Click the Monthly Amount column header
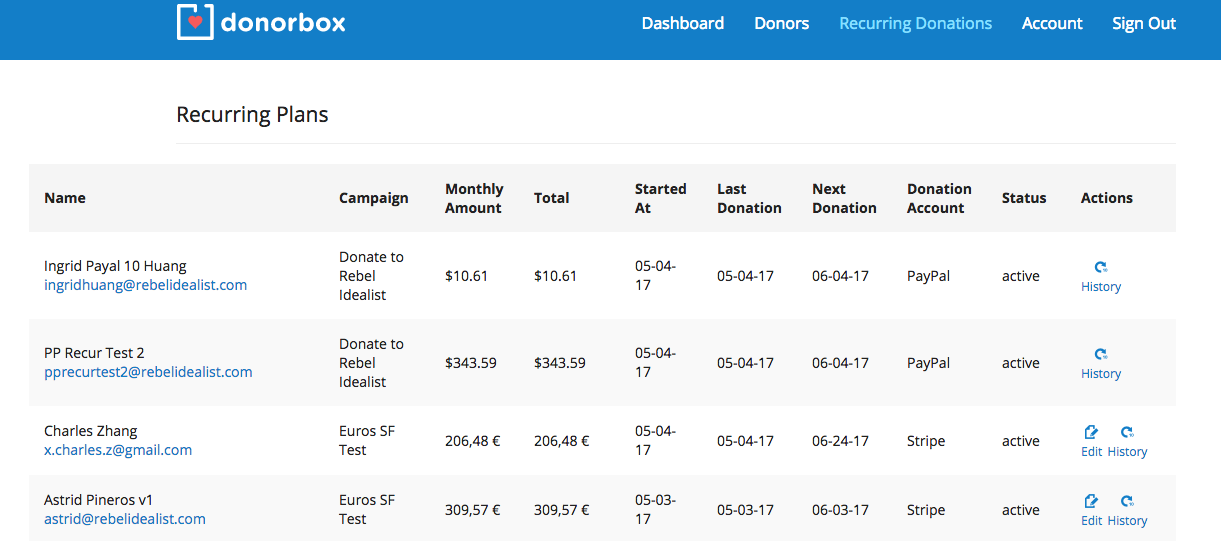 474,198
